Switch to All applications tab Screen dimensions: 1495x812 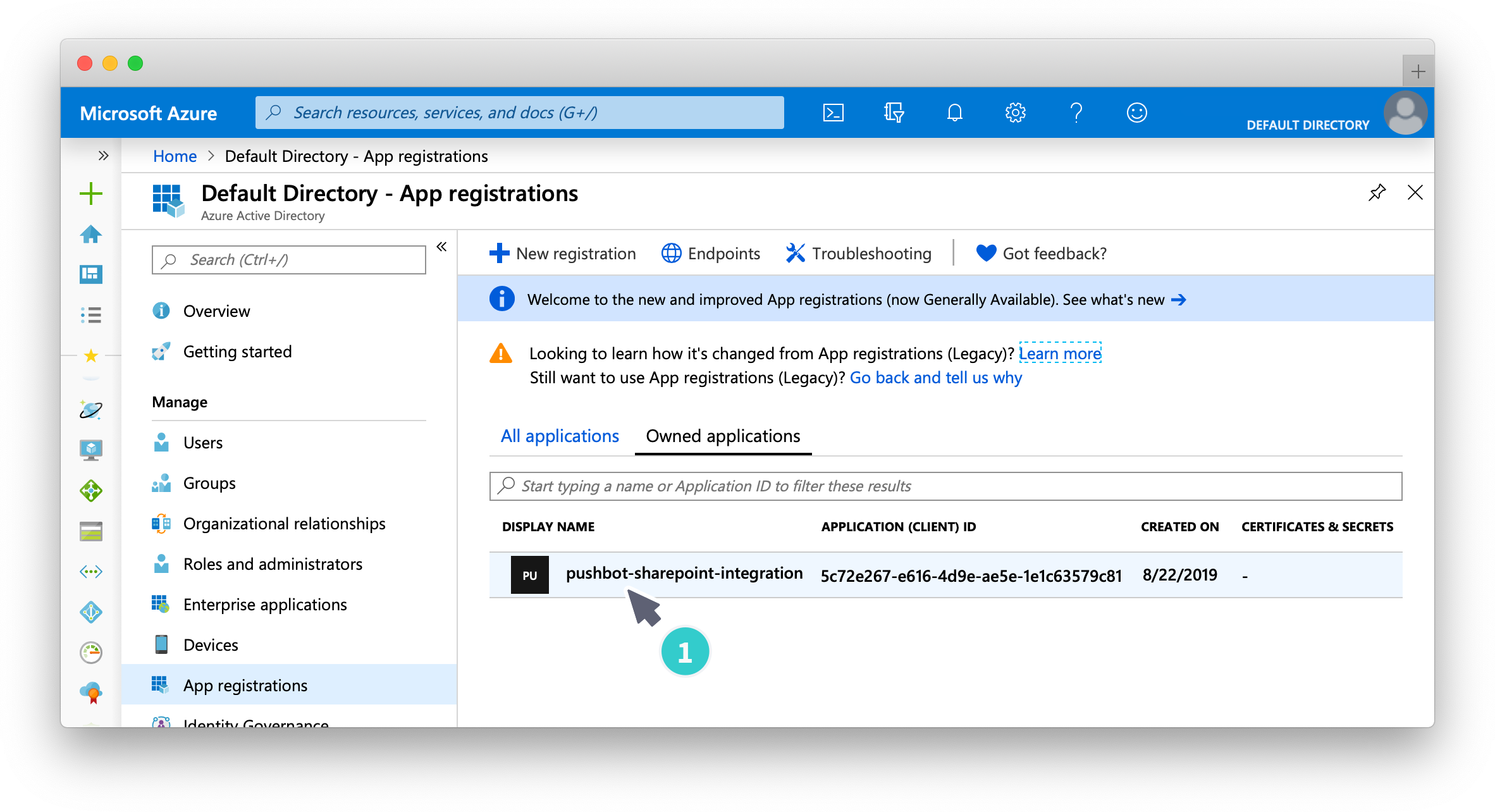pos(560,436)
